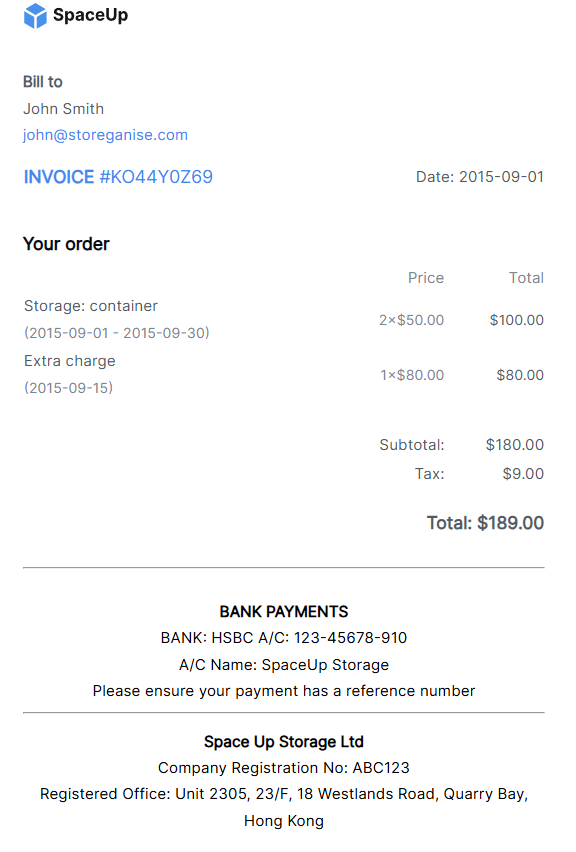Select the $100.00 line total
Viewport: 576px width, 852px height.
(517, 320)
